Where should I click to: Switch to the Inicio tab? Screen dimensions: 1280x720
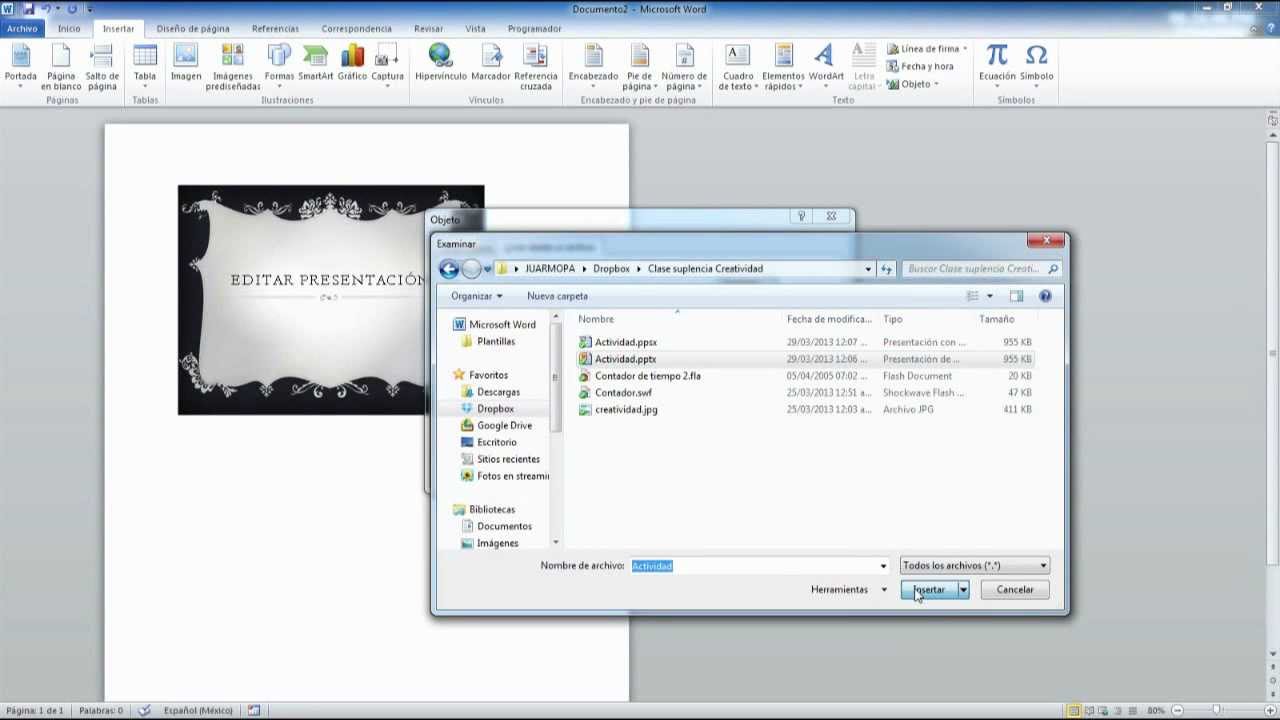(69, 29)
